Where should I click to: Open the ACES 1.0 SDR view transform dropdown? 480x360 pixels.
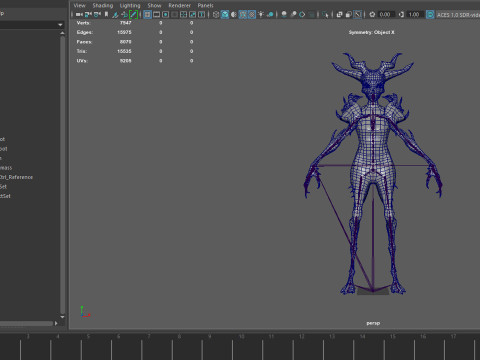coord(458,15)
